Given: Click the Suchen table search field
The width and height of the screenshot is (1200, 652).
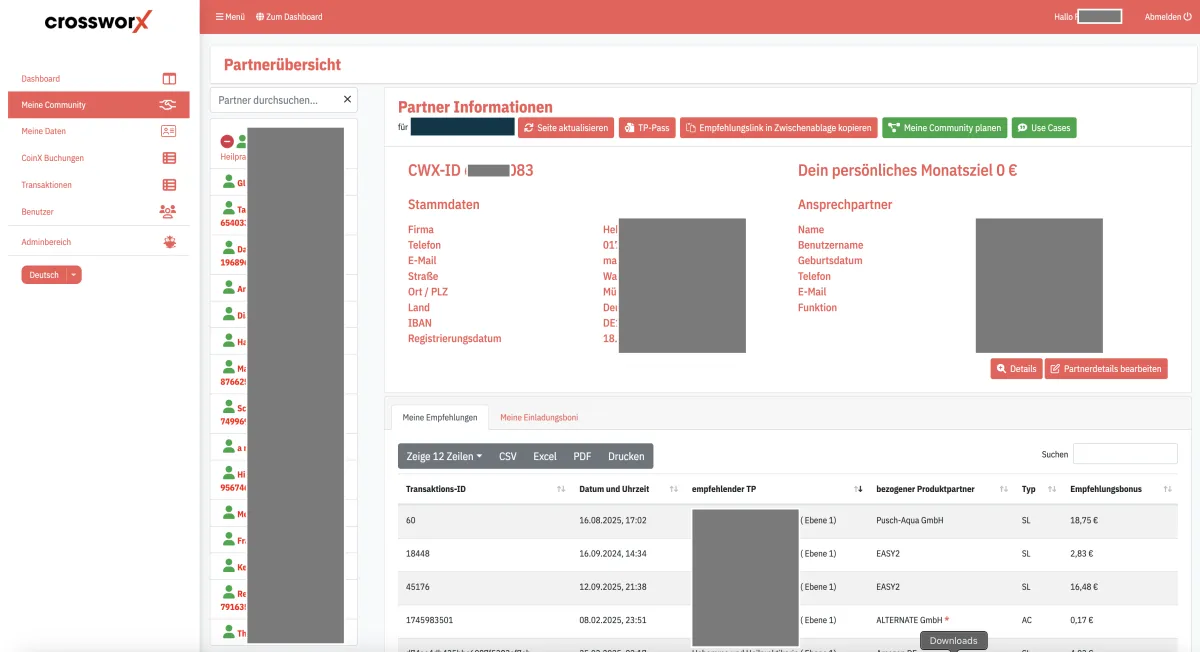Looking at the screenshot, I should tap(1124, 454).
